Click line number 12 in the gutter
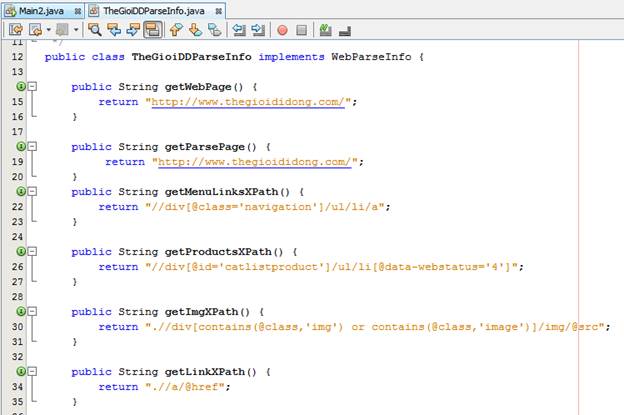Image resolution: width=624 pixels, height=415 pixels. tap(17, 57)
